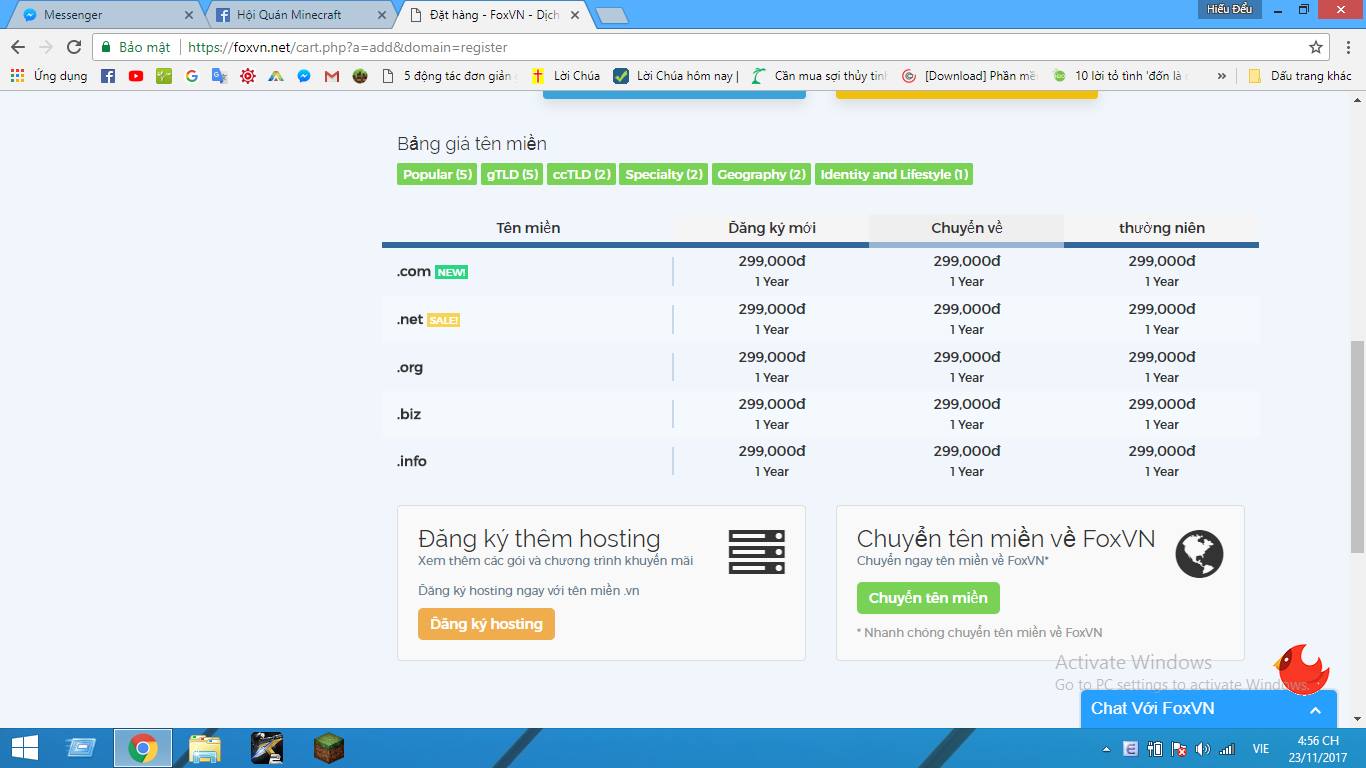Image resolution: width=1366 pixels, height=768 pixels.
Task: Open the Gmail bookmark
Action: 332,76
